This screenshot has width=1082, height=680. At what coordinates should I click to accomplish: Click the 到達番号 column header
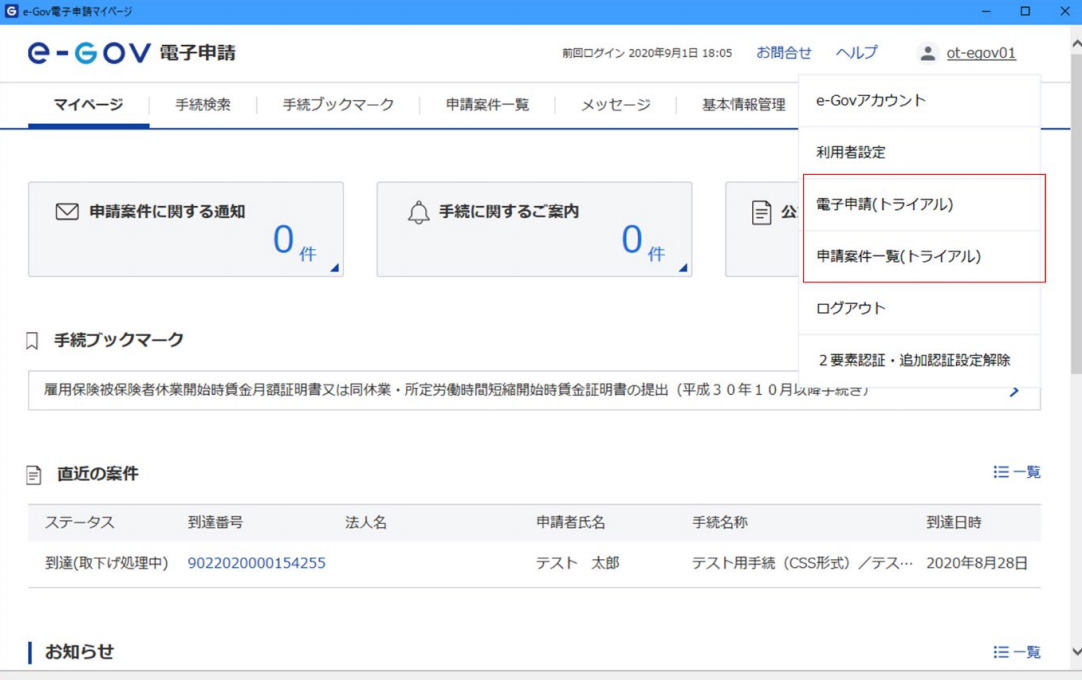click(x=215, y=523)
